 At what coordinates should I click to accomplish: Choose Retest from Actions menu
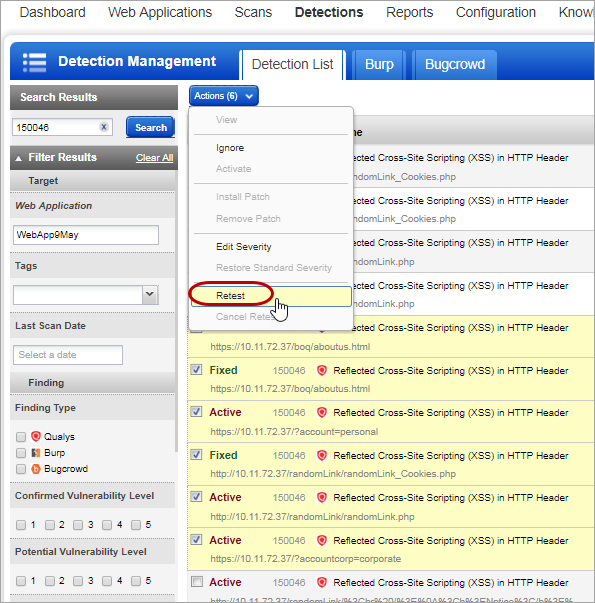point(271,296)
